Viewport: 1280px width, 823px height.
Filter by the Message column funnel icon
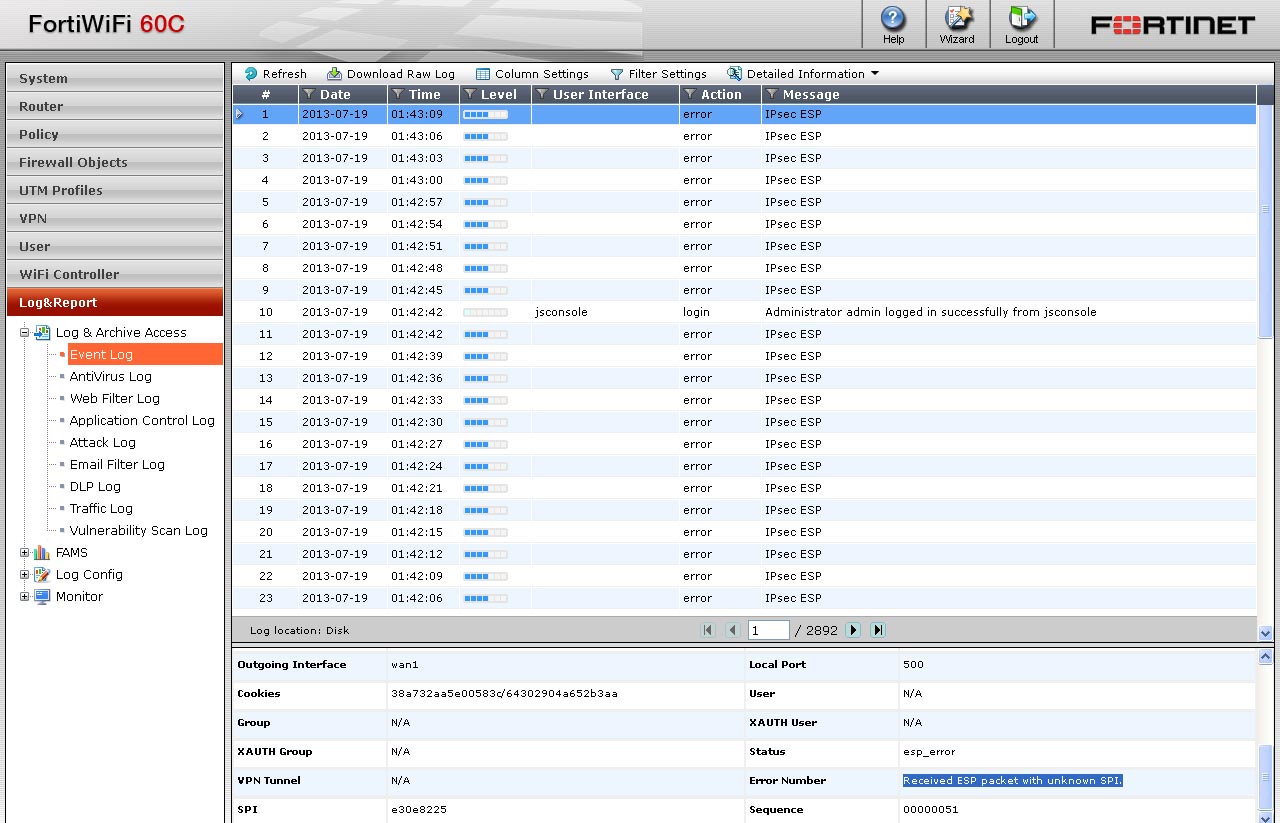pyautogui.click(x=772, y=94)
